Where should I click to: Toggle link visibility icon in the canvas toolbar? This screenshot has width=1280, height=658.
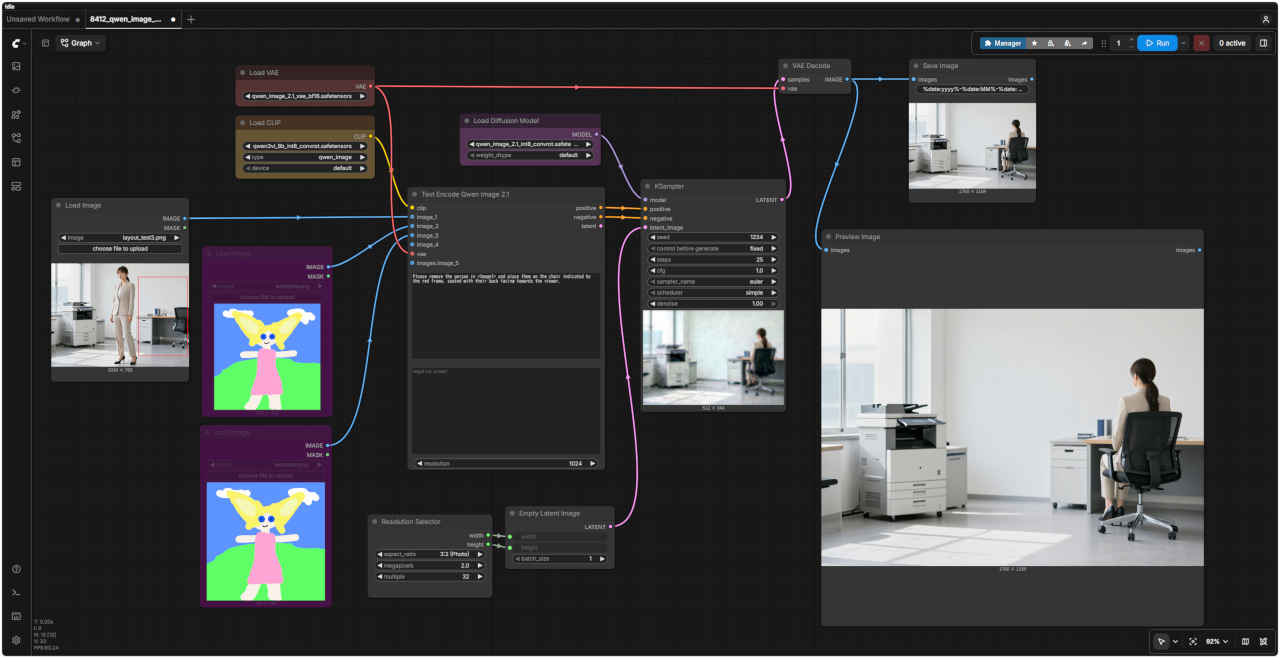click(1264, 641)
